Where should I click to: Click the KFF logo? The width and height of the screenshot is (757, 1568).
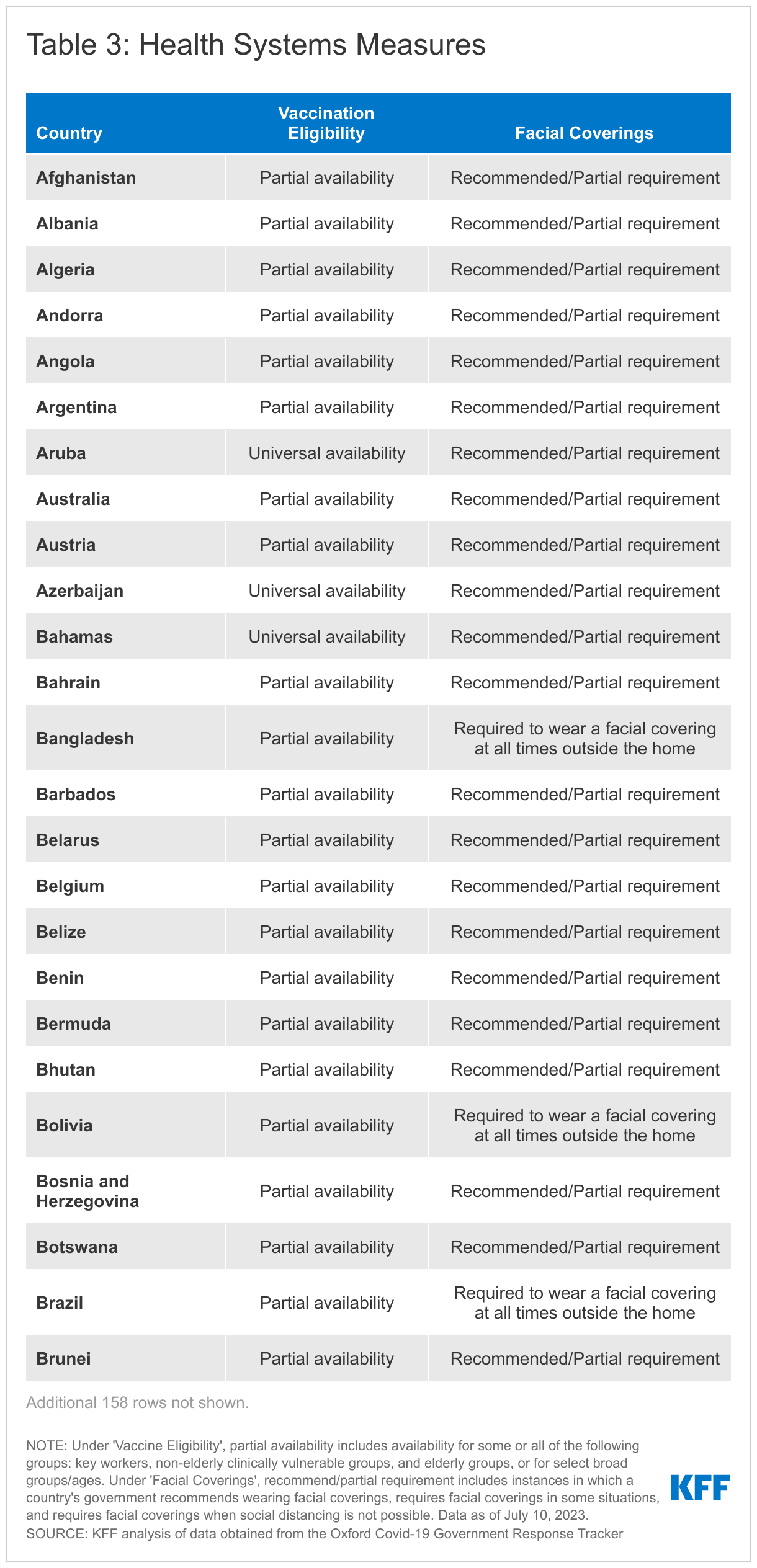pyautogui.click(x=700, y=1487)
